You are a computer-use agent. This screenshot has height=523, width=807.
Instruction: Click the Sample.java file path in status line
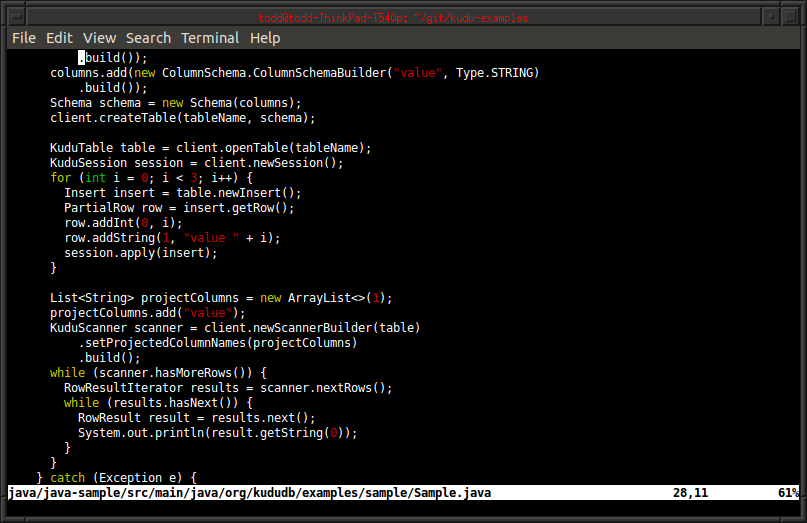pos(249,493)
